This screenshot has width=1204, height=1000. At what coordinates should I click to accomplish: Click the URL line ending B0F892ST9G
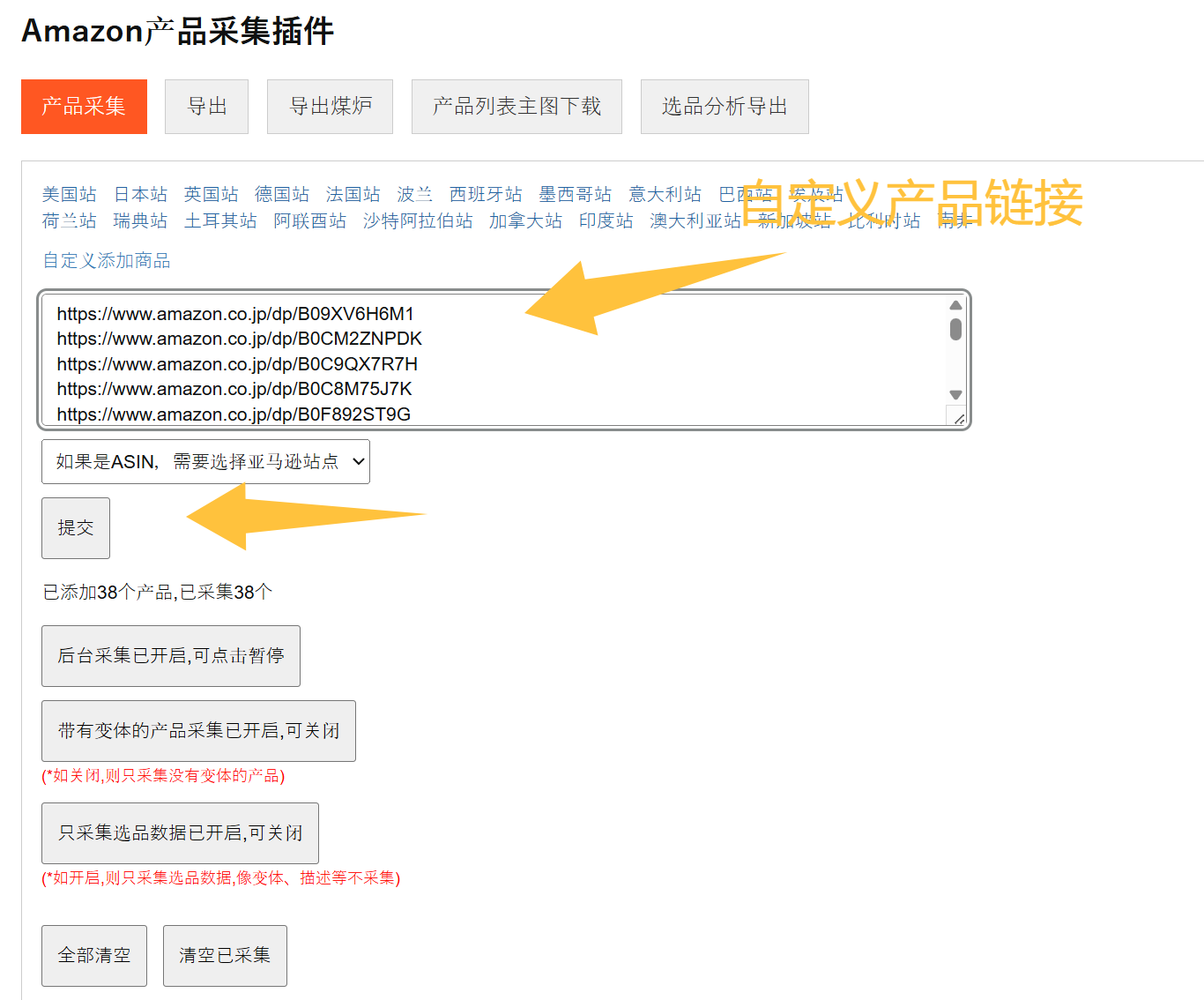pyautogui.click(x=234, y=414)
